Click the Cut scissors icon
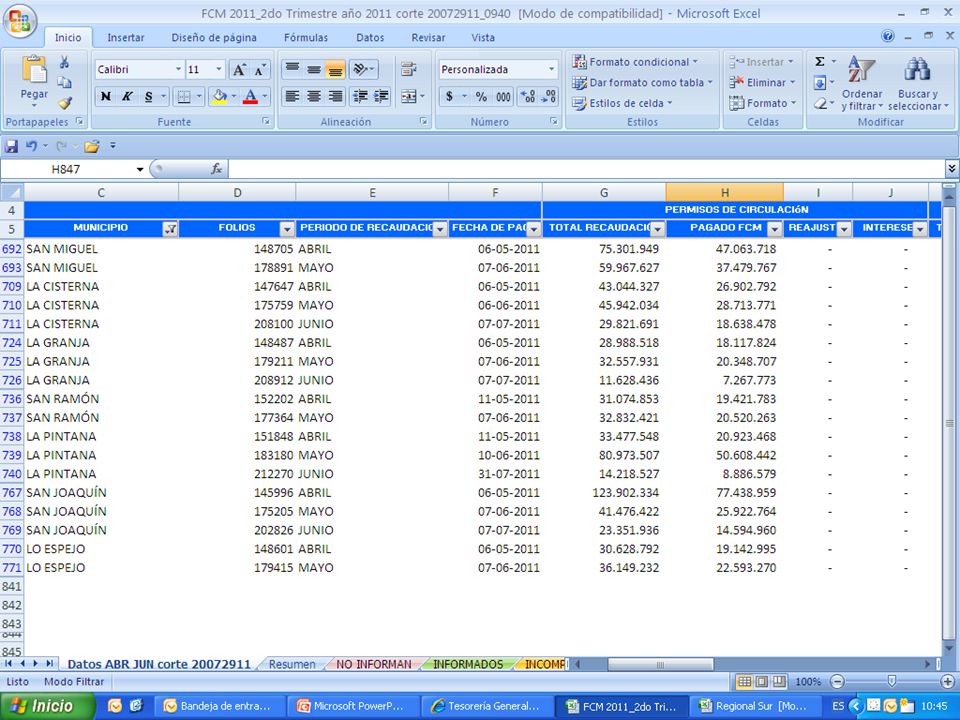This screenshot has height=720, width=960. click(x=64, y=62)
